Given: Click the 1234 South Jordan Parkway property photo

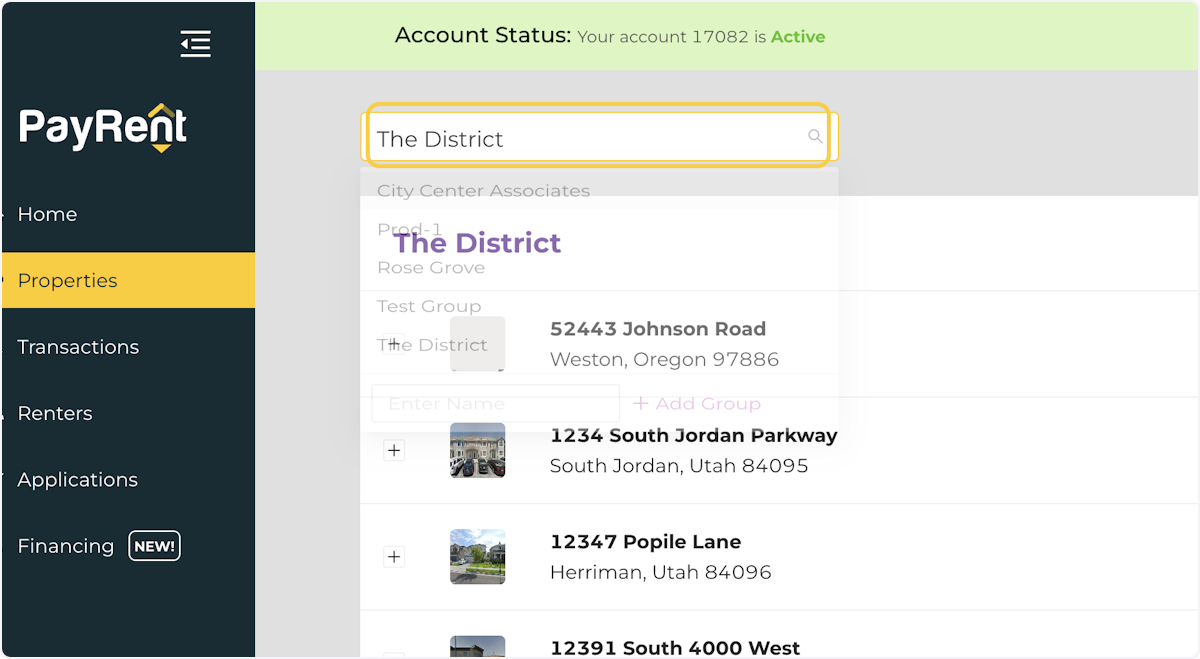Looking at the screenshot, I should click(x=477, y=450).
